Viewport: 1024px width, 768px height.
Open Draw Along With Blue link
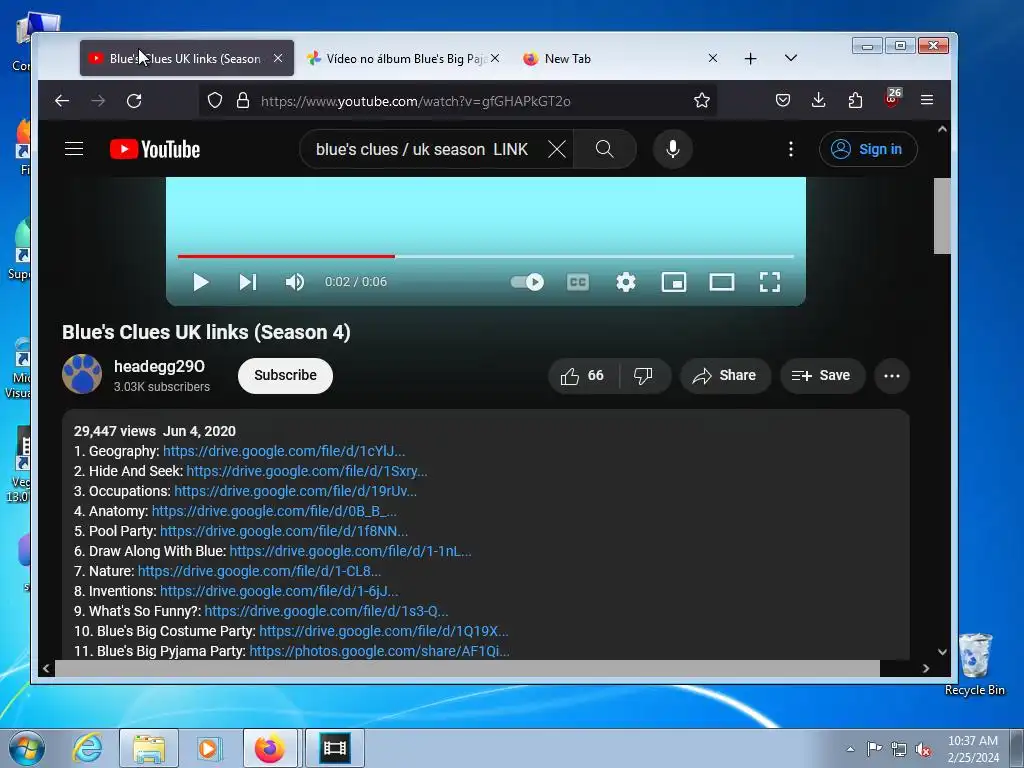coord(350,551)
